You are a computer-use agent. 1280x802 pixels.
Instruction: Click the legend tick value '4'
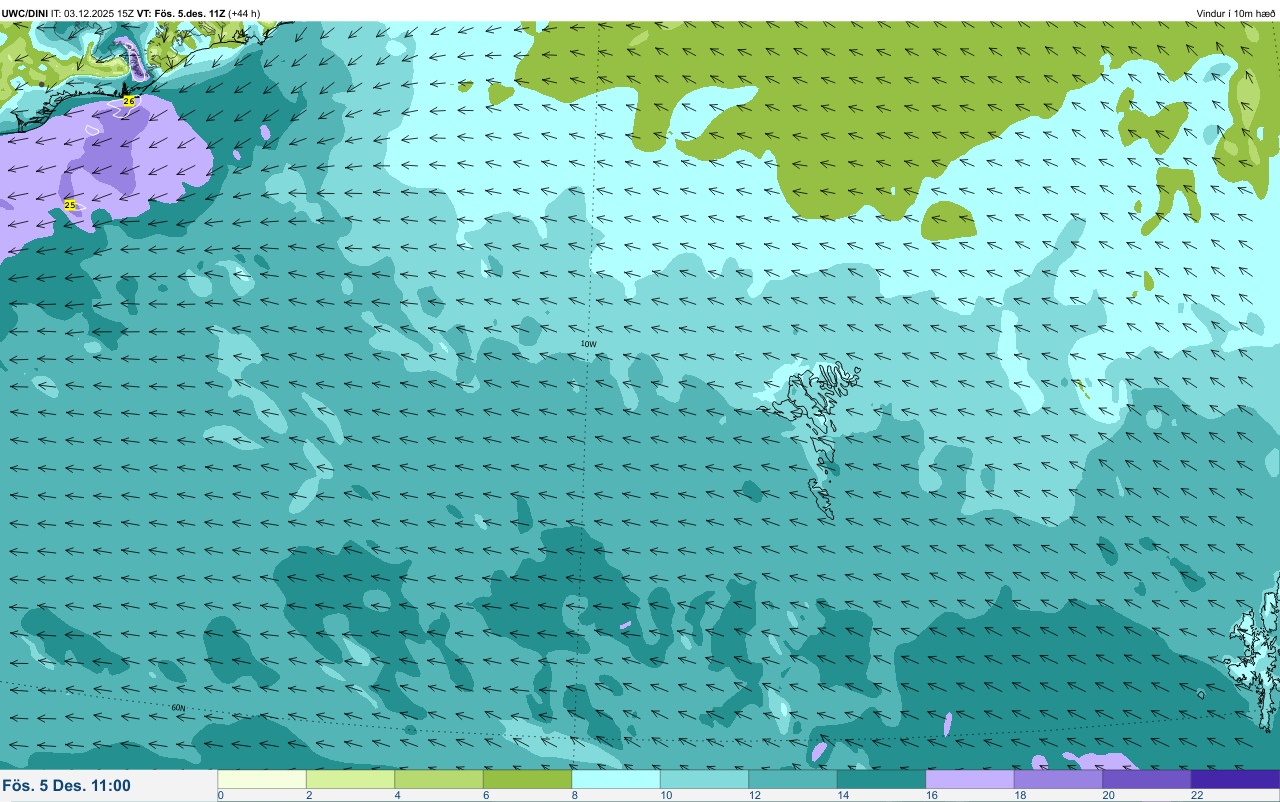(397, 795)
